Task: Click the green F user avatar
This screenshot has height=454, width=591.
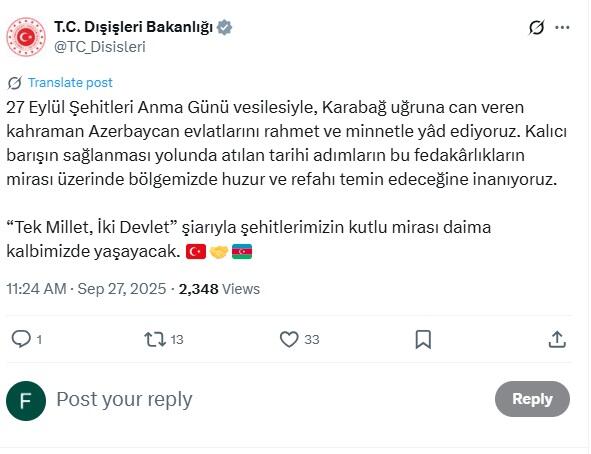Action: [26, 401]
